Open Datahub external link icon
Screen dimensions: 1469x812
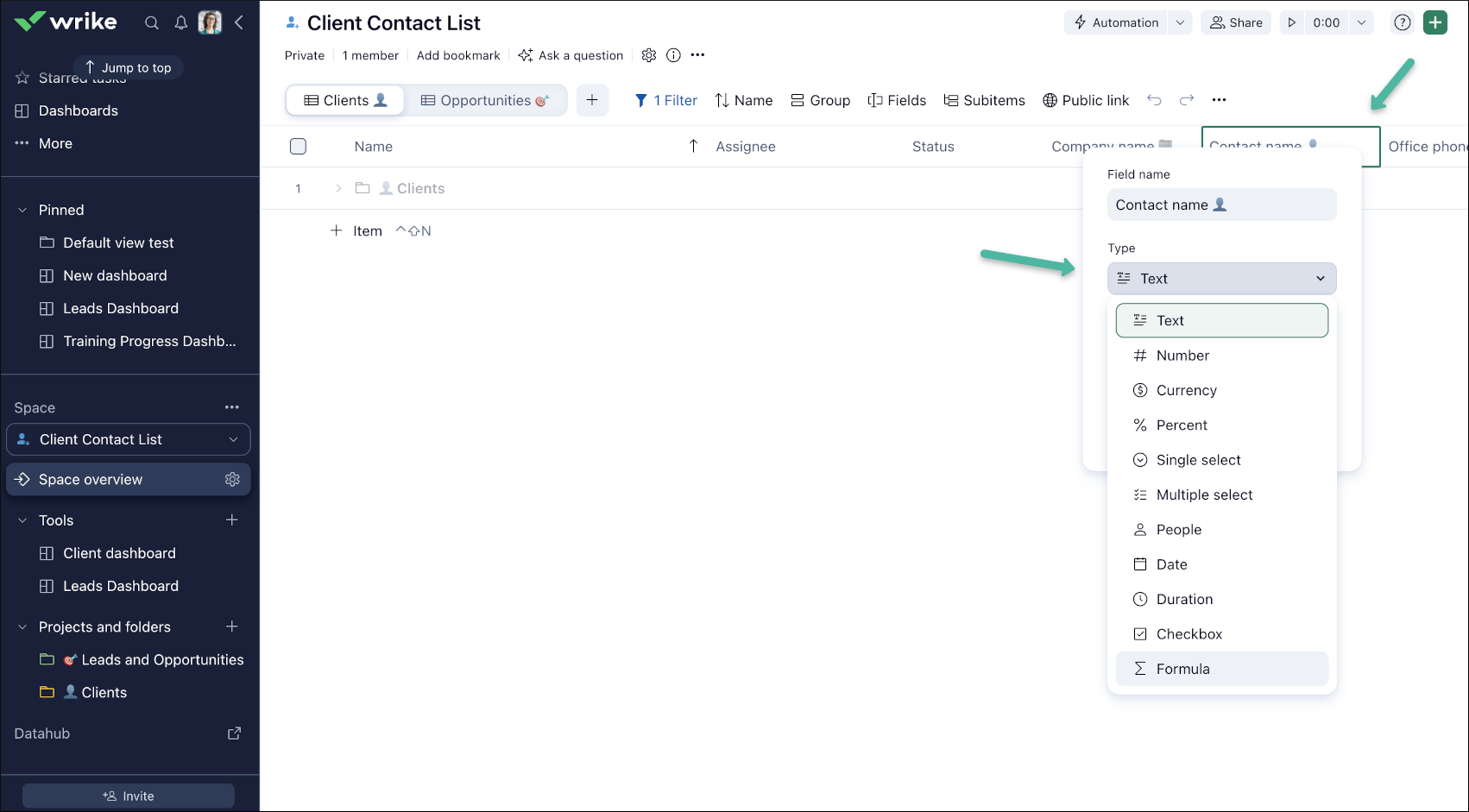pos(234,733)
